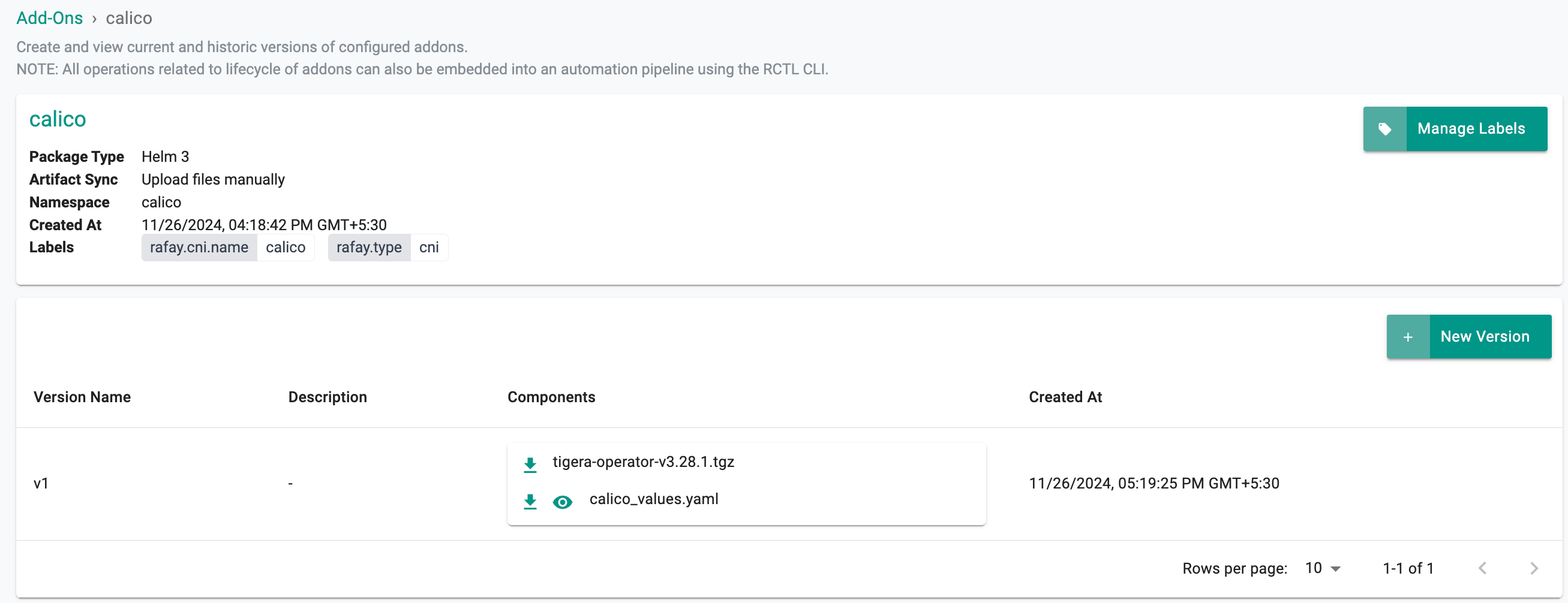Open Manage Labels dialog
Screen dimensions: 1568x603
1455,129
